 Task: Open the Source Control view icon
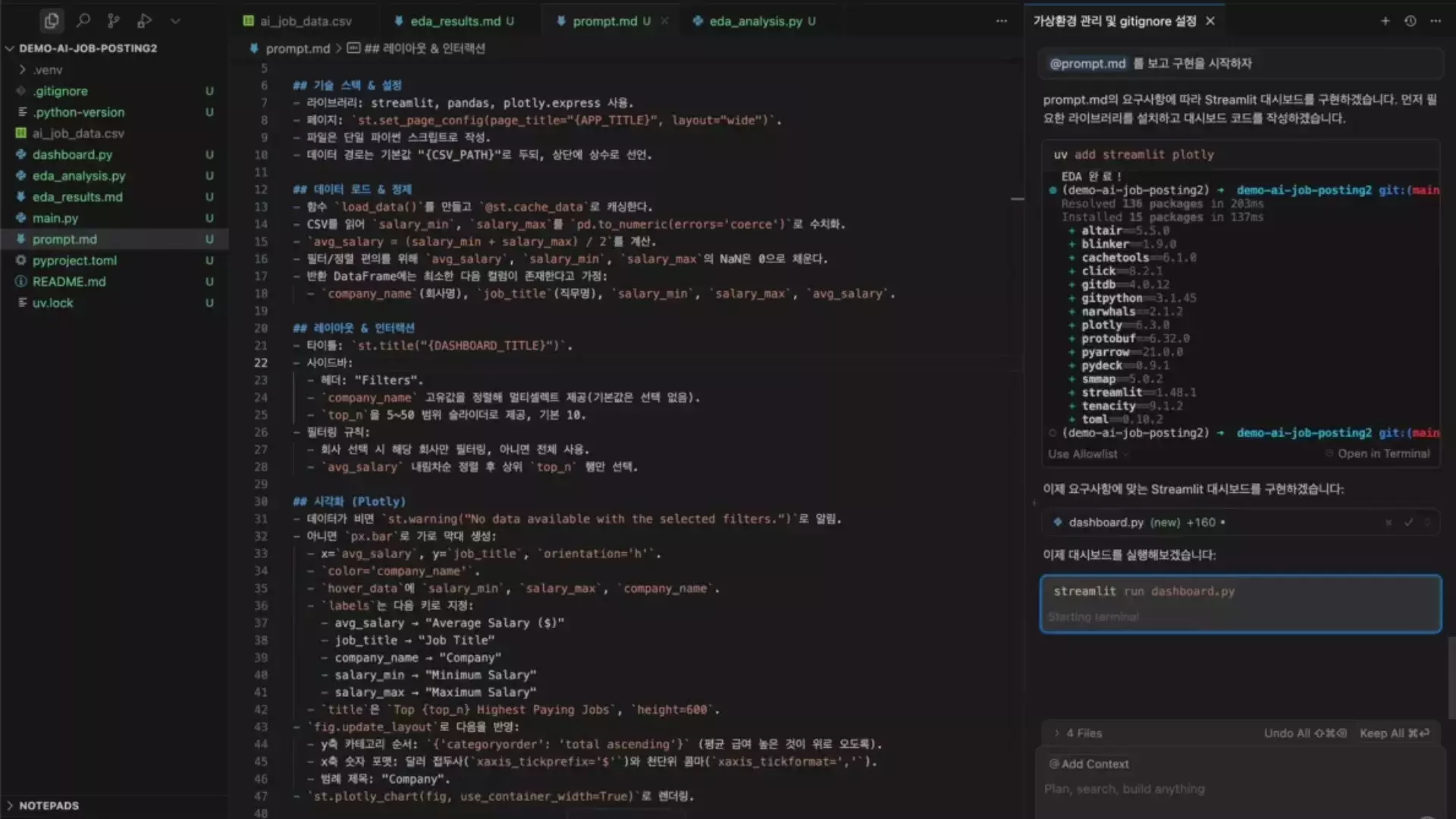(x=114, y=20)
